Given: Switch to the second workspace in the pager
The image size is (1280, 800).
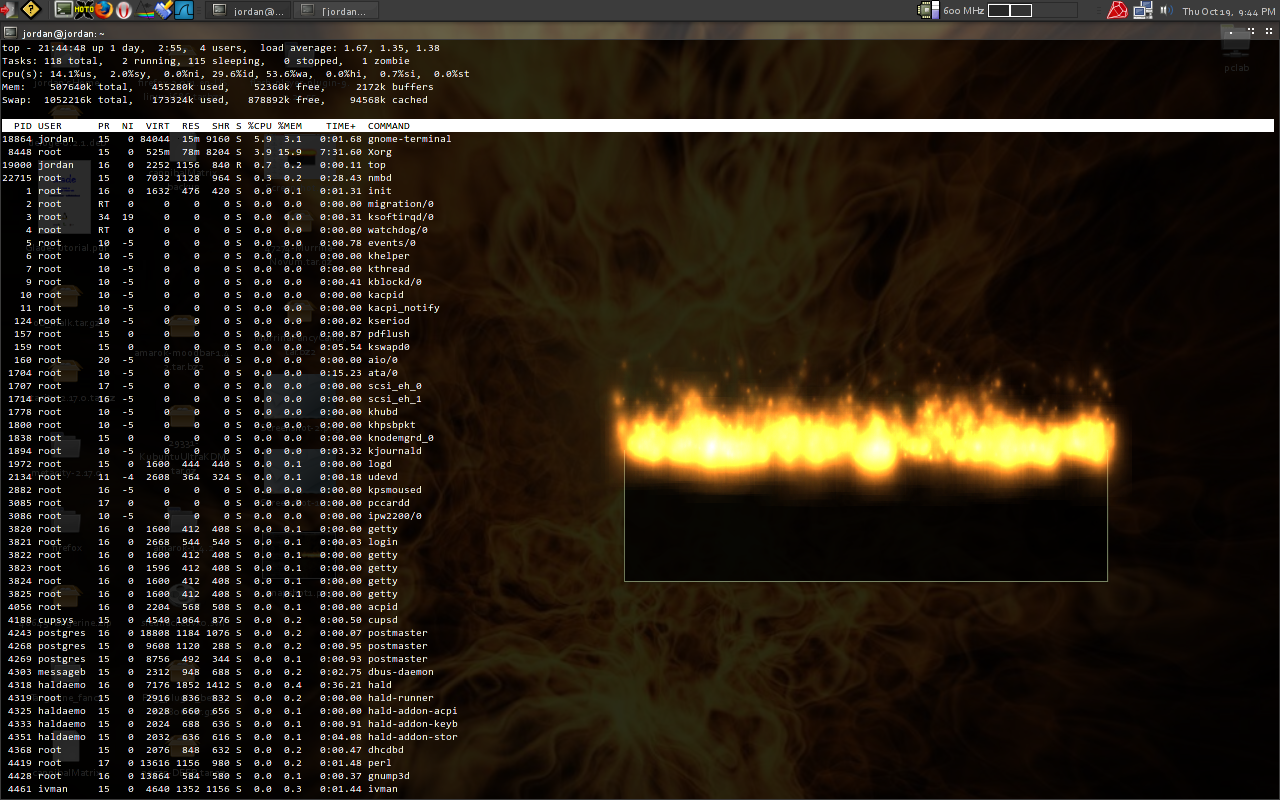Looking at the screenshot, I should click(x=1021, y=10).
